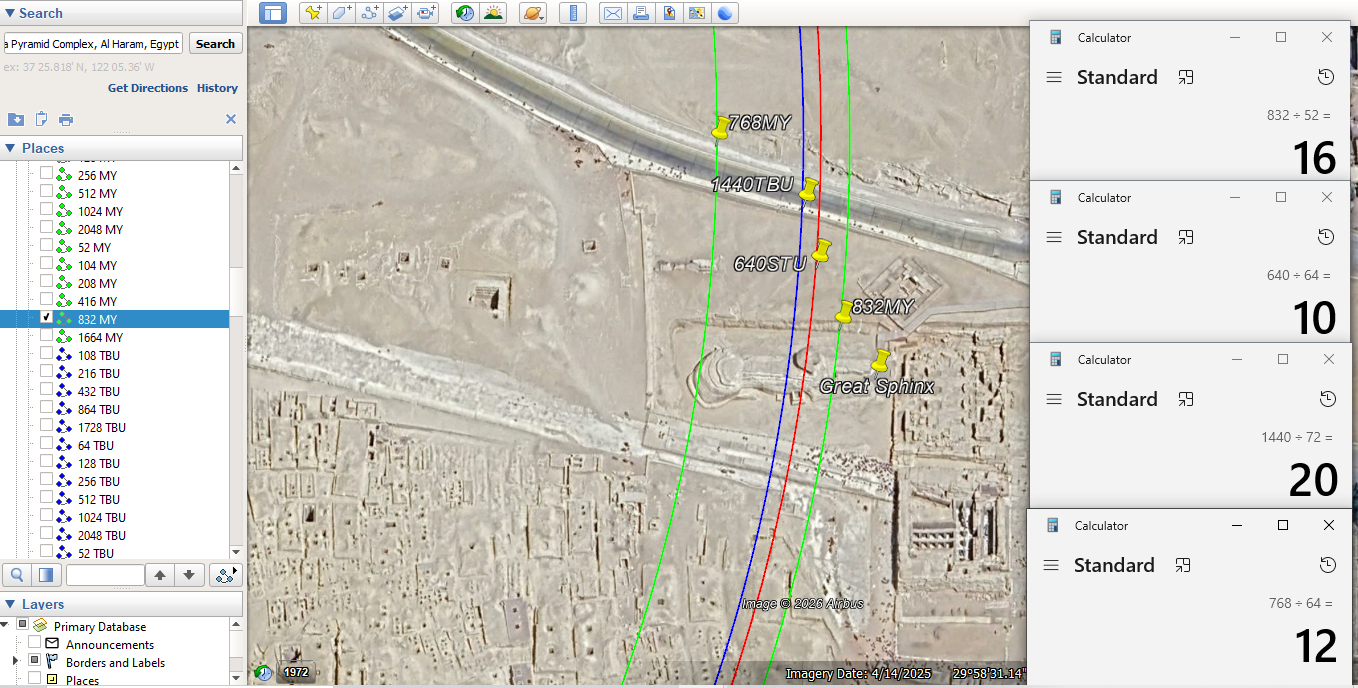Click the move-down arrow button in Places

(191, 575)
